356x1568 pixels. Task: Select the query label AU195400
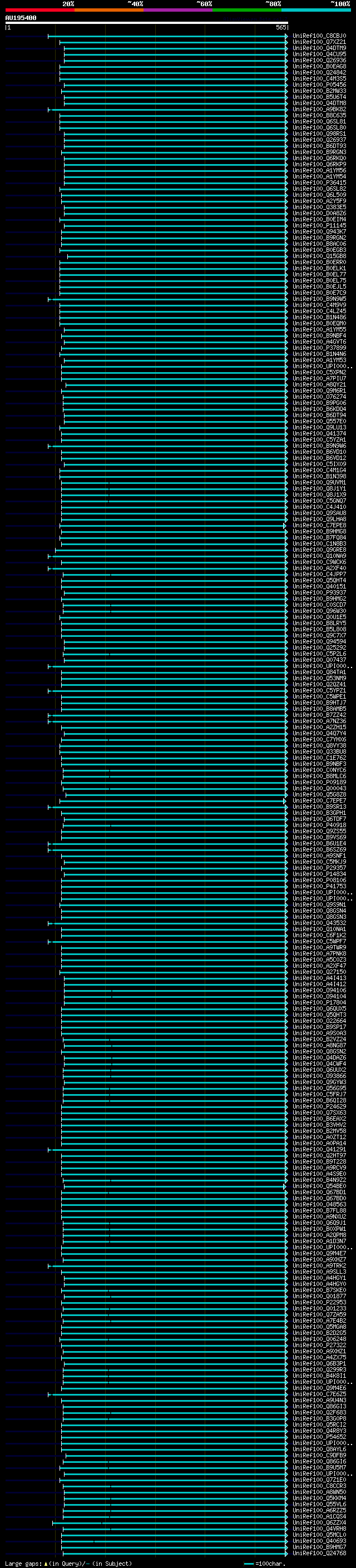pyautogui.click(x=21, y=18)
